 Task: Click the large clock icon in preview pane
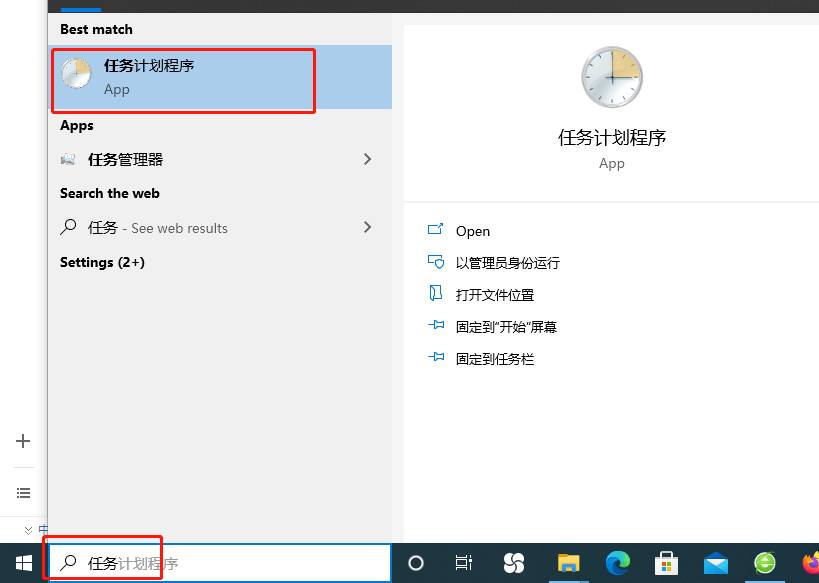(x=612, y=77)
